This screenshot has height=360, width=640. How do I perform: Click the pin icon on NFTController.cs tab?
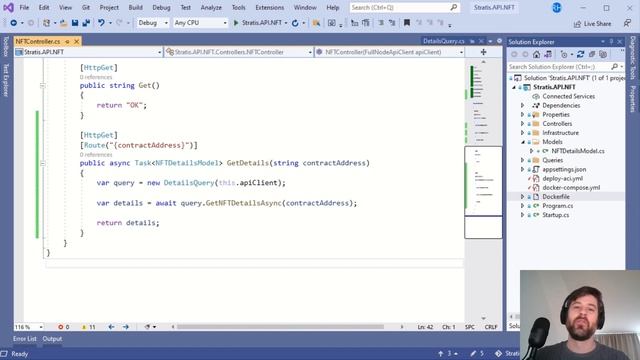point(67,42)
